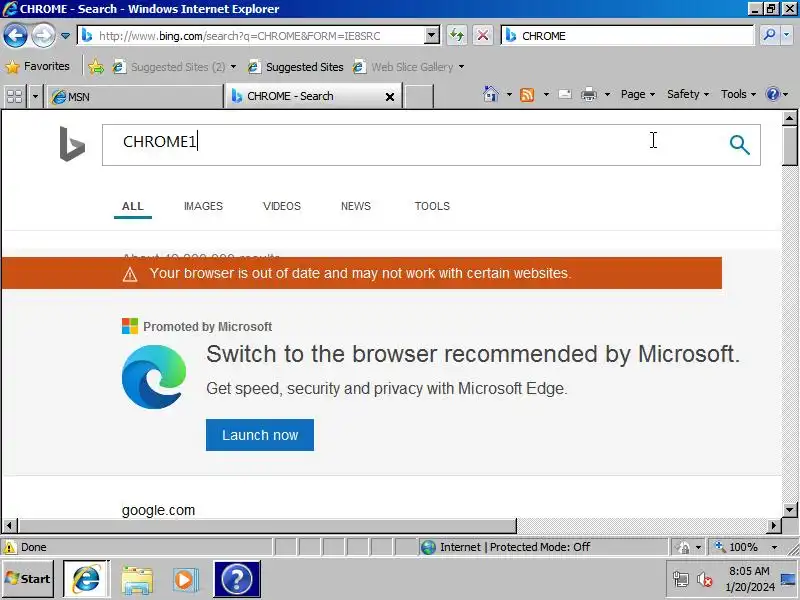Switch to NEWS results
This screenshot has height=600, width=800.
coord(356,206)
